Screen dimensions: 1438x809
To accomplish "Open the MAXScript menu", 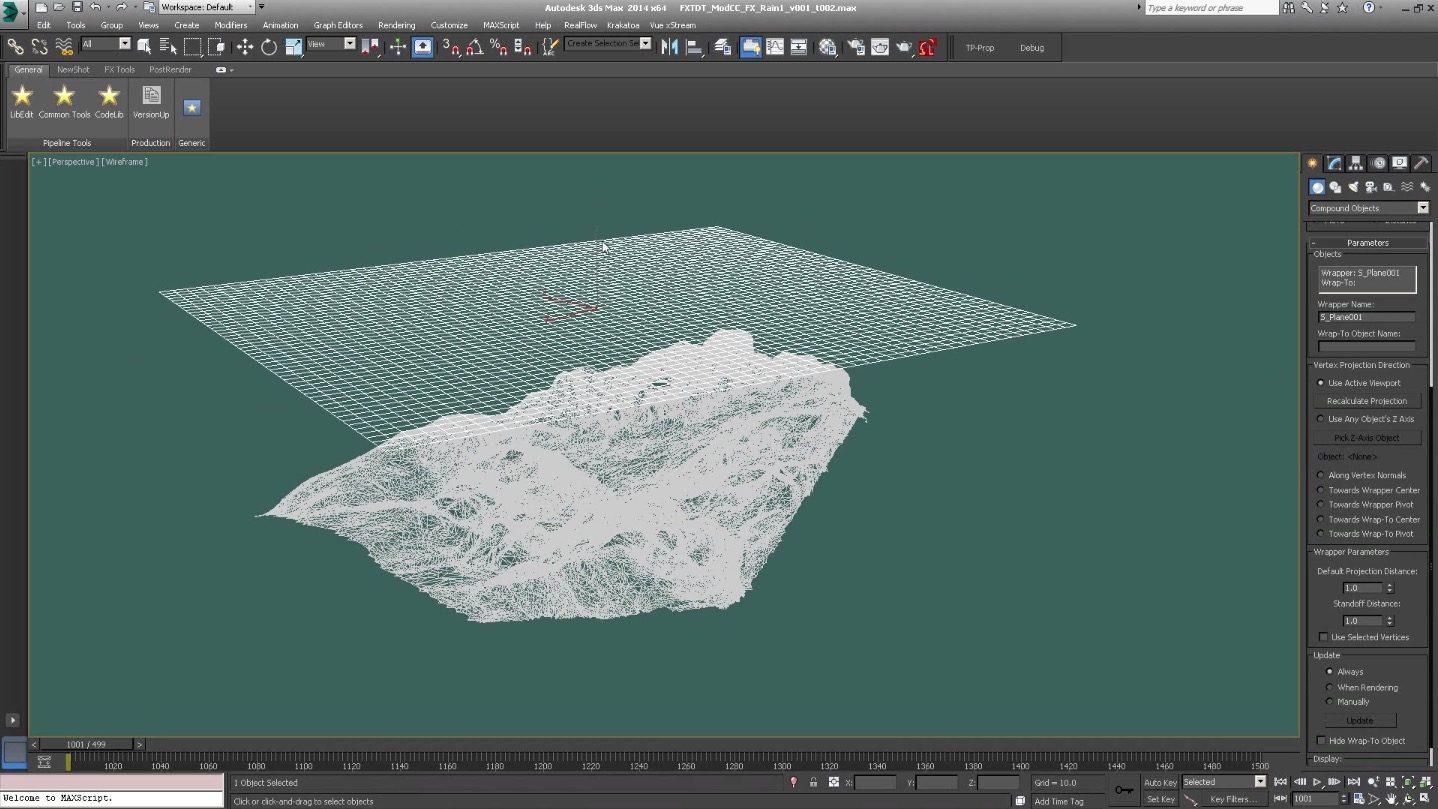I will point(501,25).
